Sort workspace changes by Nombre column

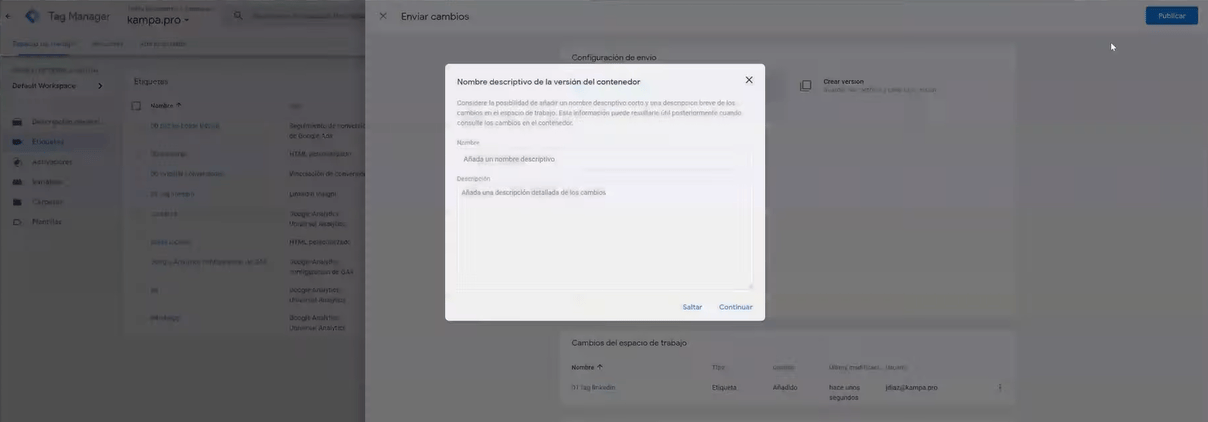(x=586, y=367)
